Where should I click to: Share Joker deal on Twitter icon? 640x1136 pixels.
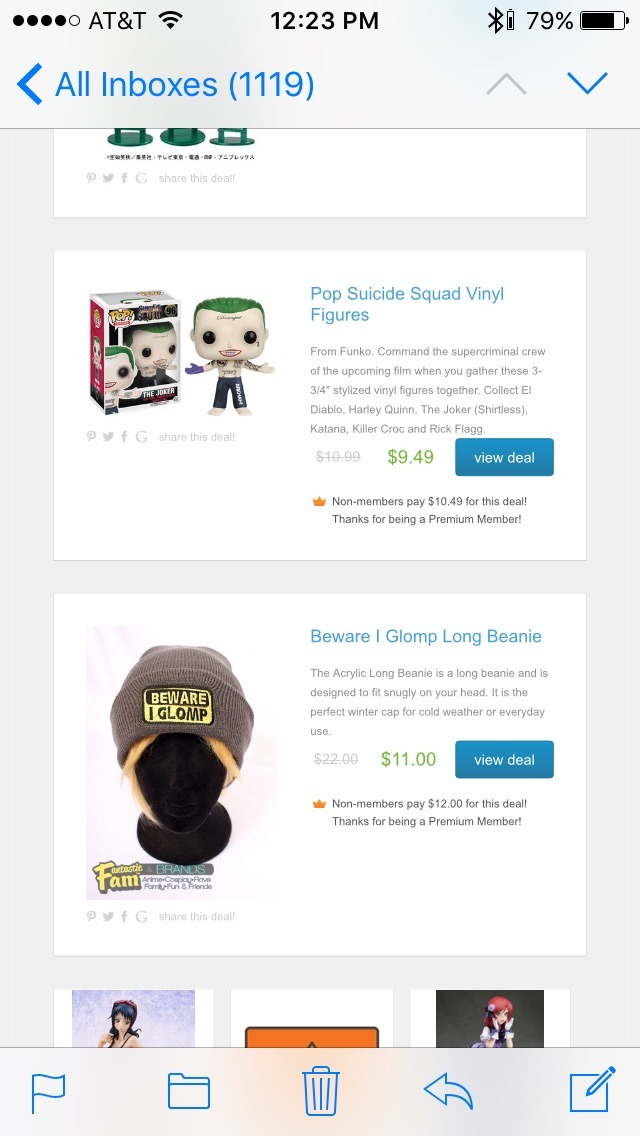(x=108, y=436)
